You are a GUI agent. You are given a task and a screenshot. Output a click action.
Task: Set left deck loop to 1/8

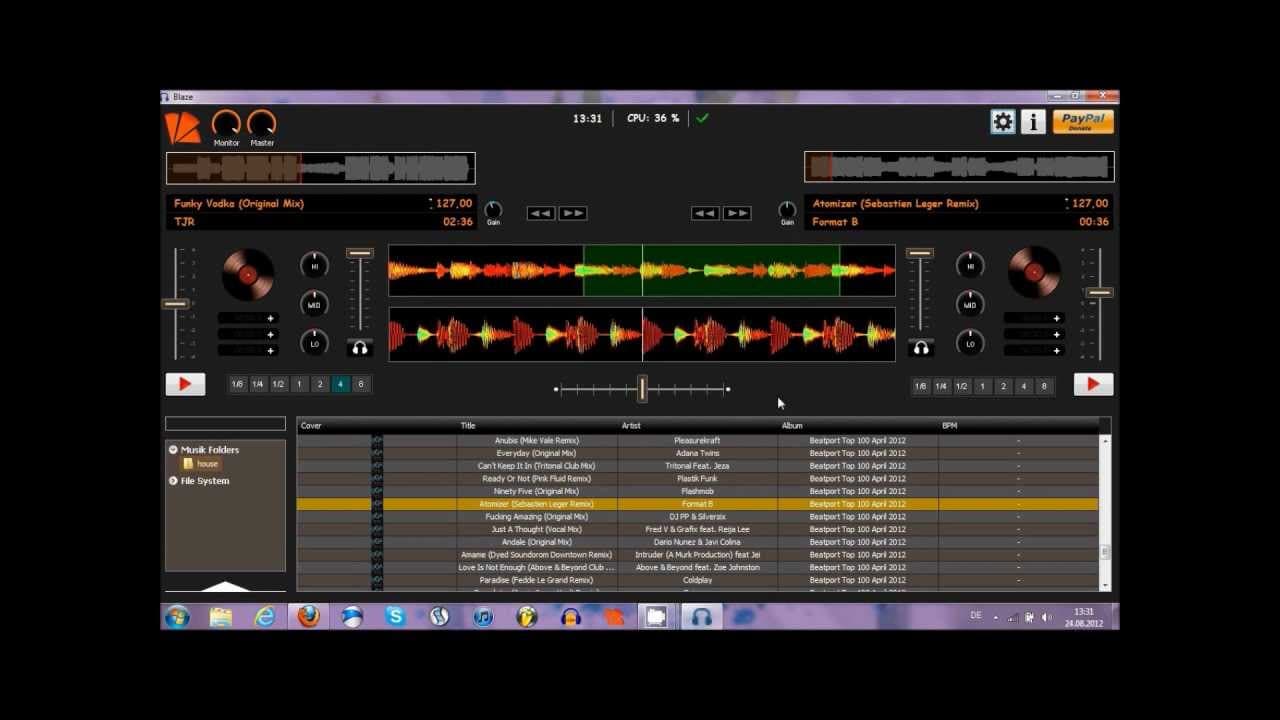(237, 384)
